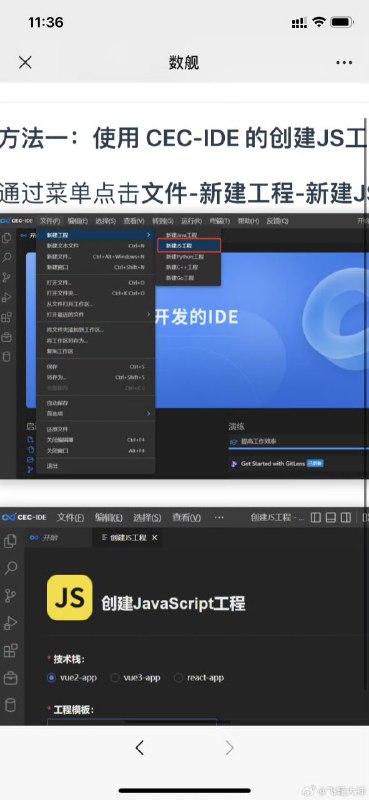The height and width of the screenshot is (800, 369).
Task: Tap the browser forward arrow
Action: (x=229, y=748)
